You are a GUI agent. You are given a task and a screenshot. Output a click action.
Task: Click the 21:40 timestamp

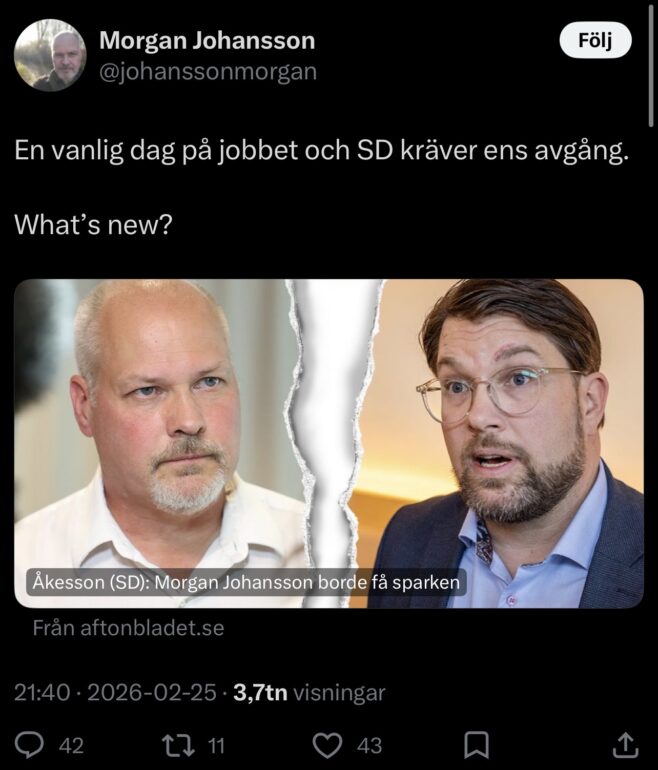tap(42, 692)
